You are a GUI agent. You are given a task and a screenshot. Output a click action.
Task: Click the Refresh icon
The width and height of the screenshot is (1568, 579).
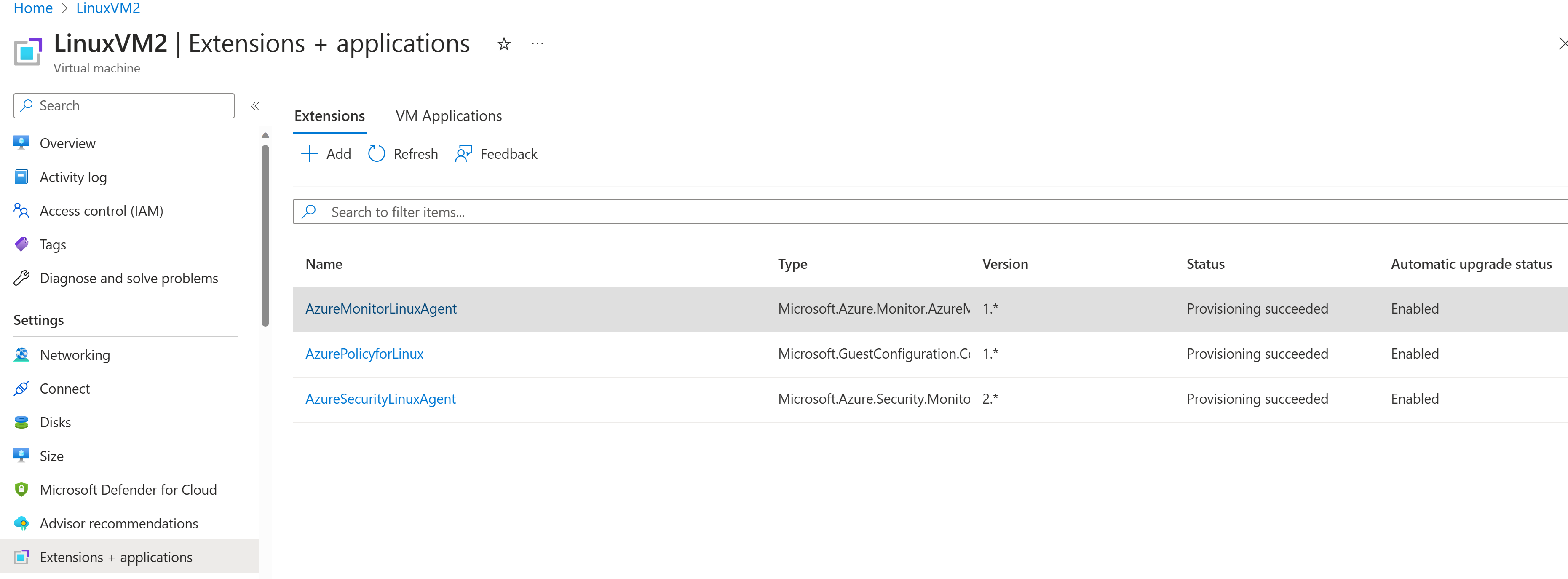coord(377,153)
